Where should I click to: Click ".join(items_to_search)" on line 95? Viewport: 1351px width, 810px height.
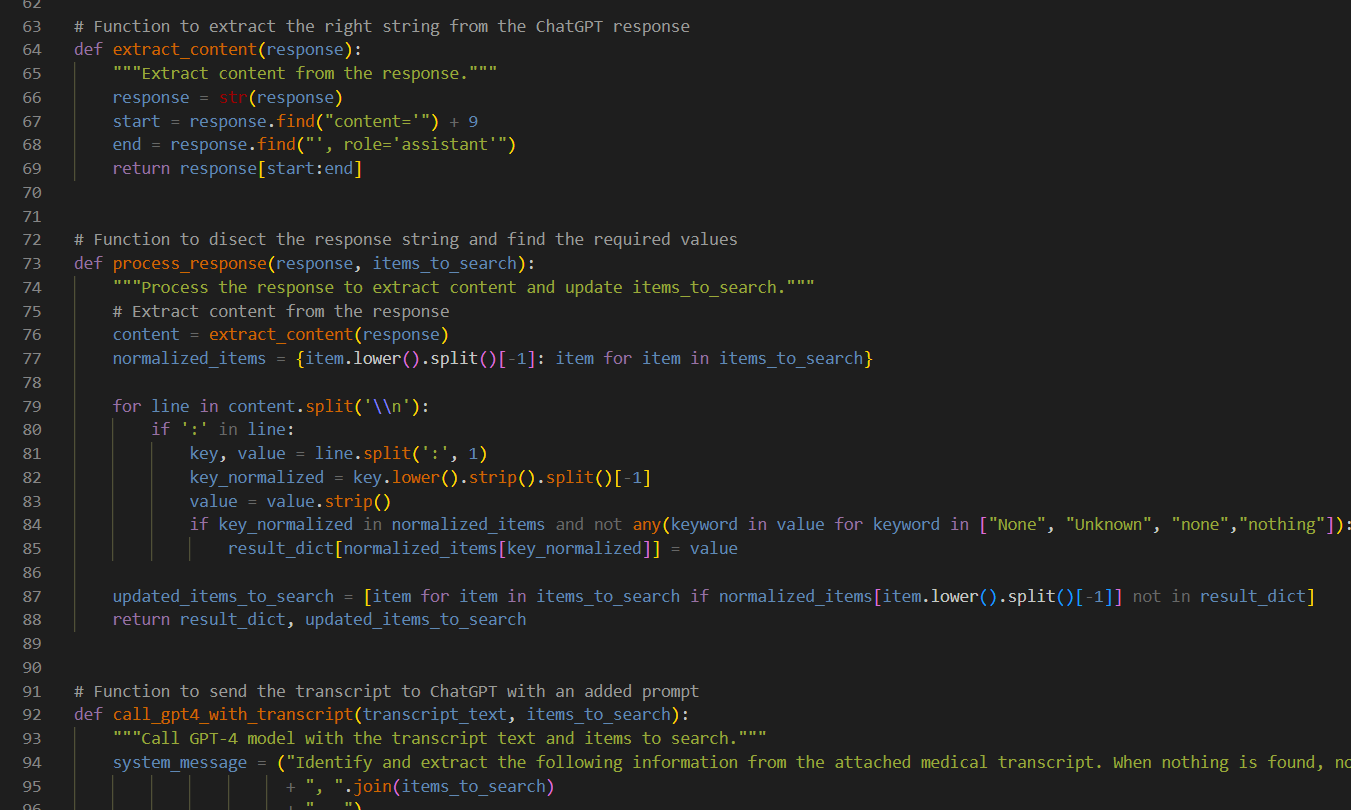(449, 787)
